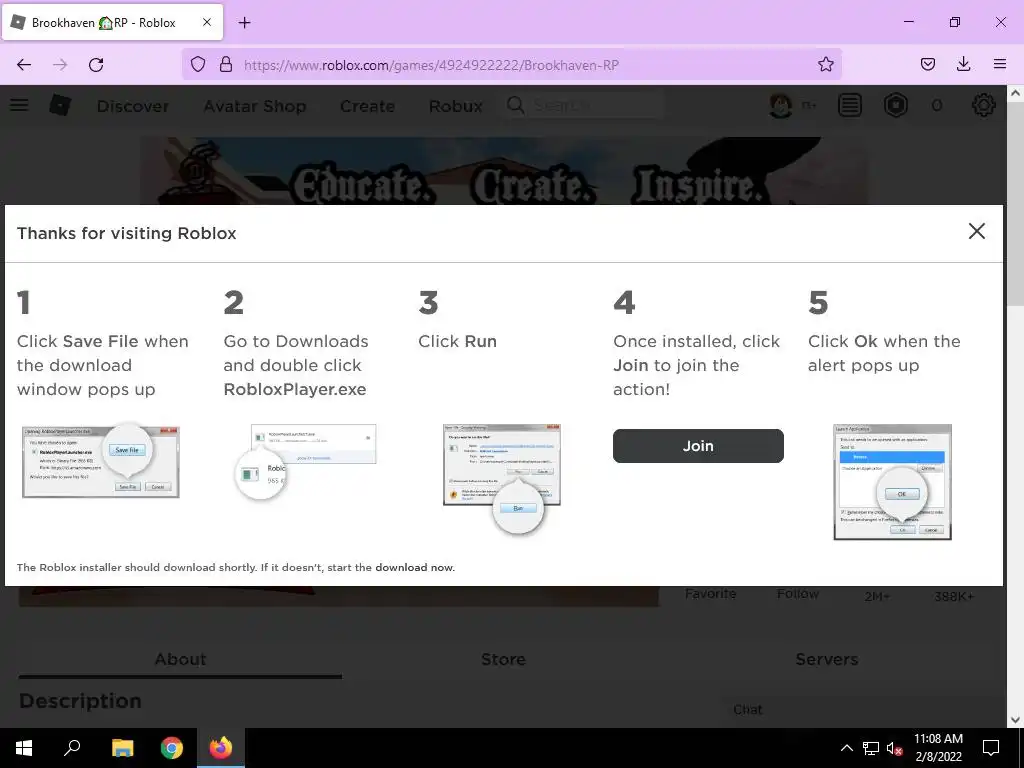1024x768 pixels.
Task: Close the Brookhaven RP tab
Action: click(206, 22)
